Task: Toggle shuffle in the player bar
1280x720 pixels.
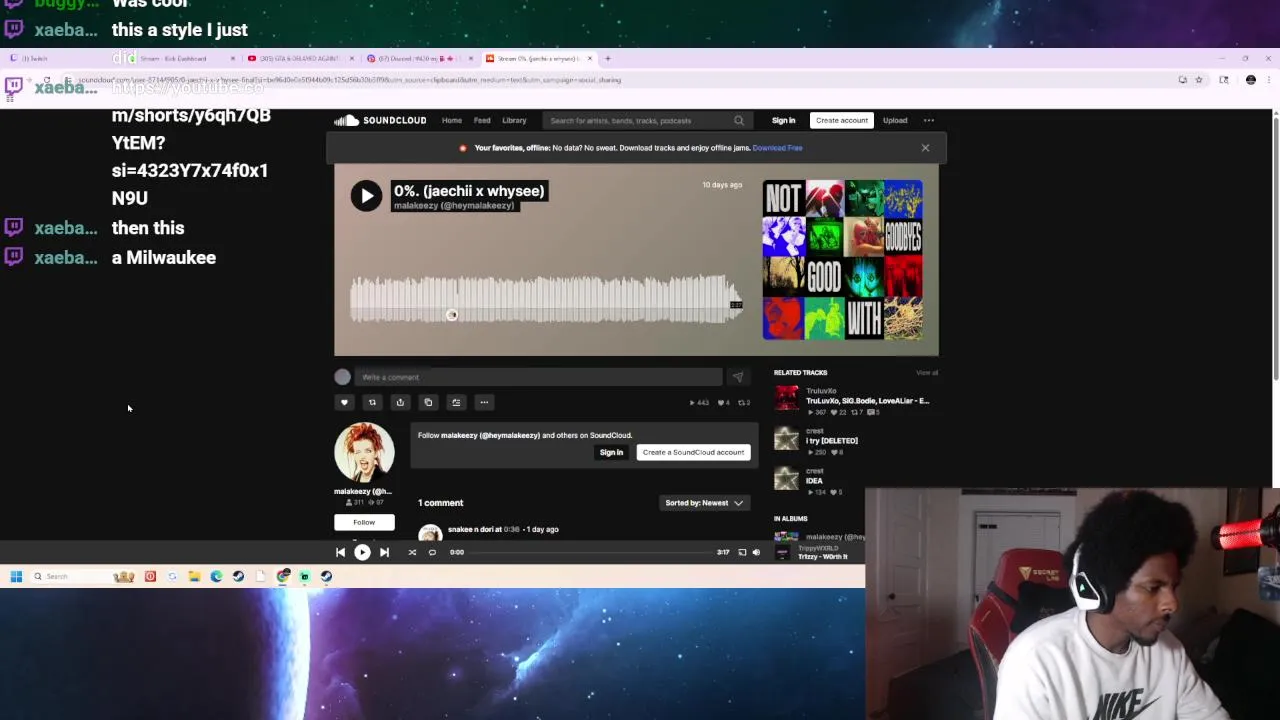Action: coord(412,552)
